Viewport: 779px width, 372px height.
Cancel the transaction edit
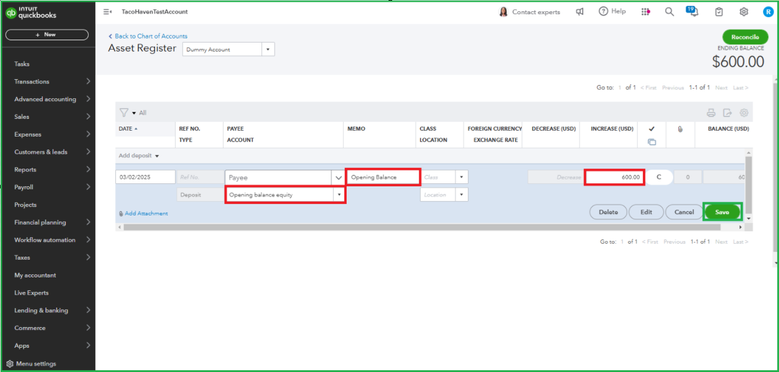tap(684, 212)
